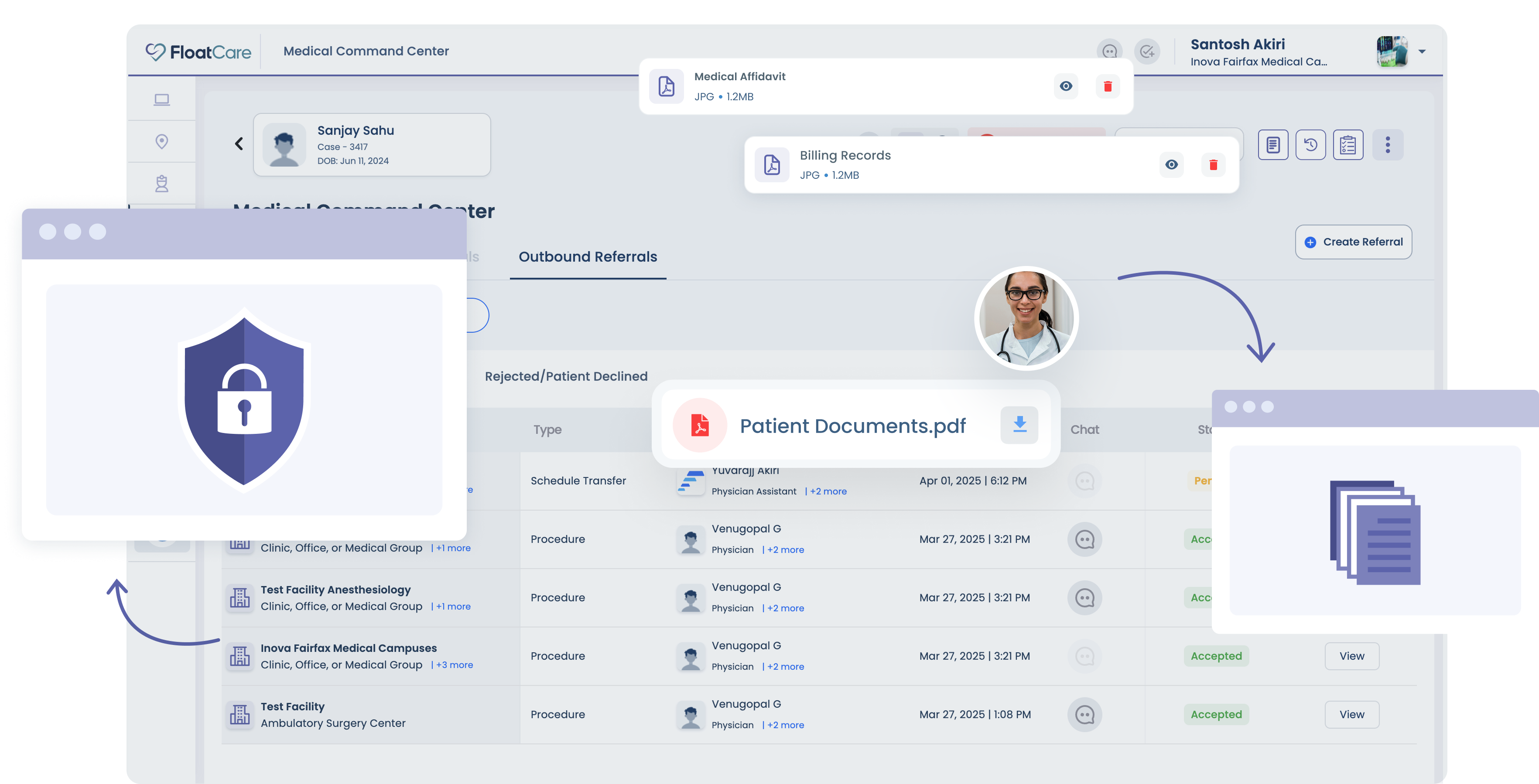
Task: View the Inova Fairfax Medical Campuses referral
Action: (x=1351, y=656)
